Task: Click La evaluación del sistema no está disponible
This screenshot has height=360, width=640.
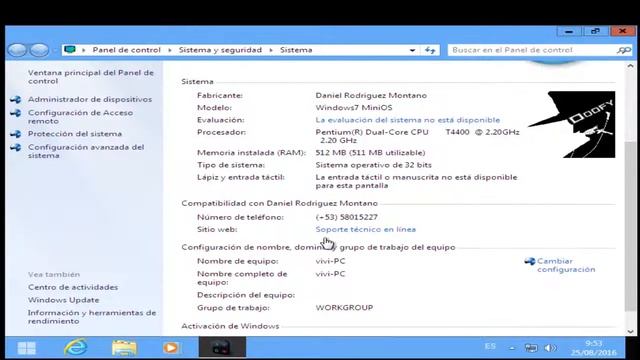Action: [x=408, y=120]
